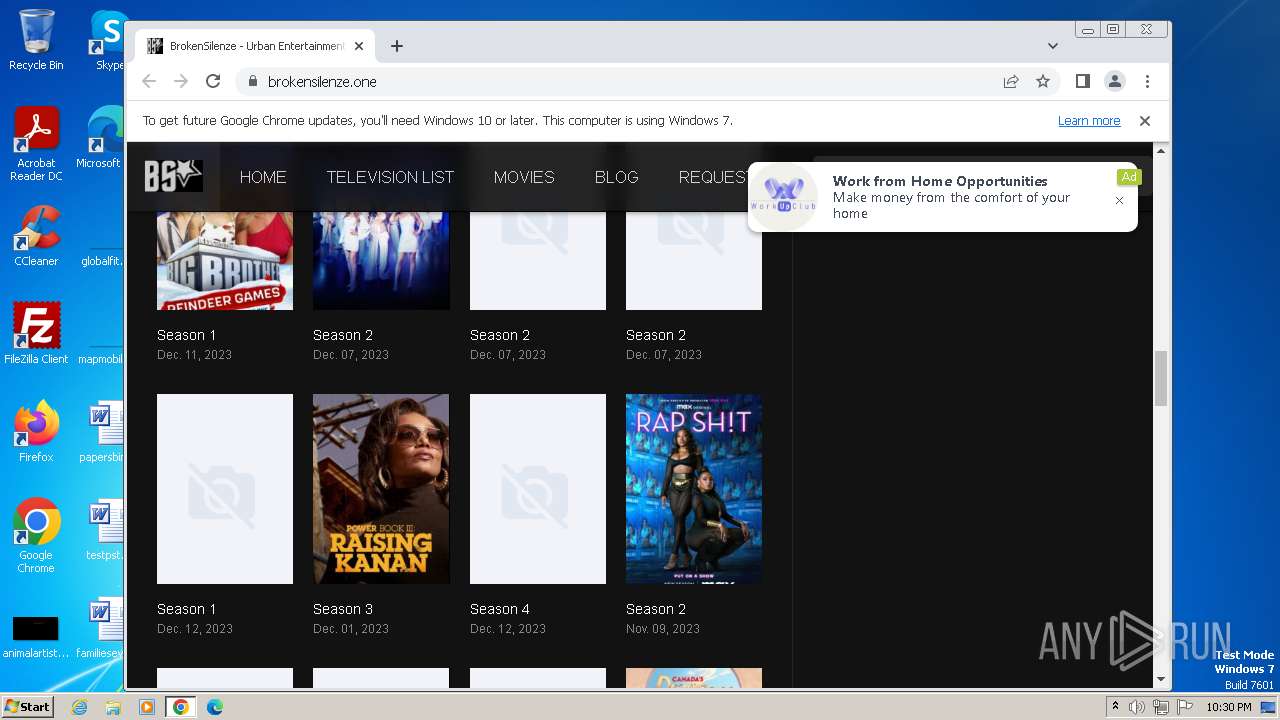Open the testpst Word document icon
Viewport: 1280px width, 720px height.
[x=104, y=531]
